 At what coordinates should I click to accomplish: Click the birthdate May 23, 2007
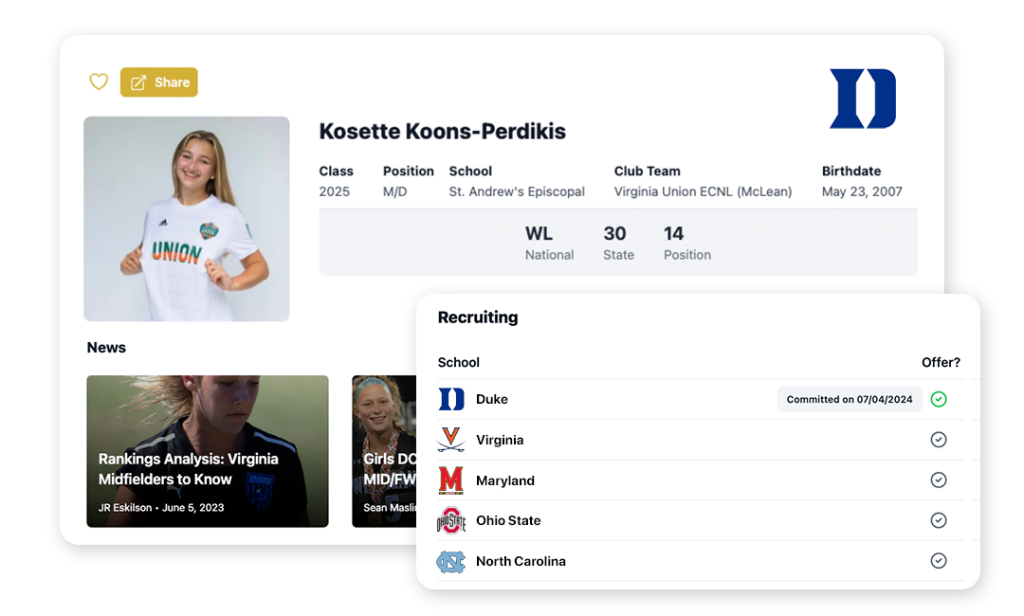coord(862,191)
